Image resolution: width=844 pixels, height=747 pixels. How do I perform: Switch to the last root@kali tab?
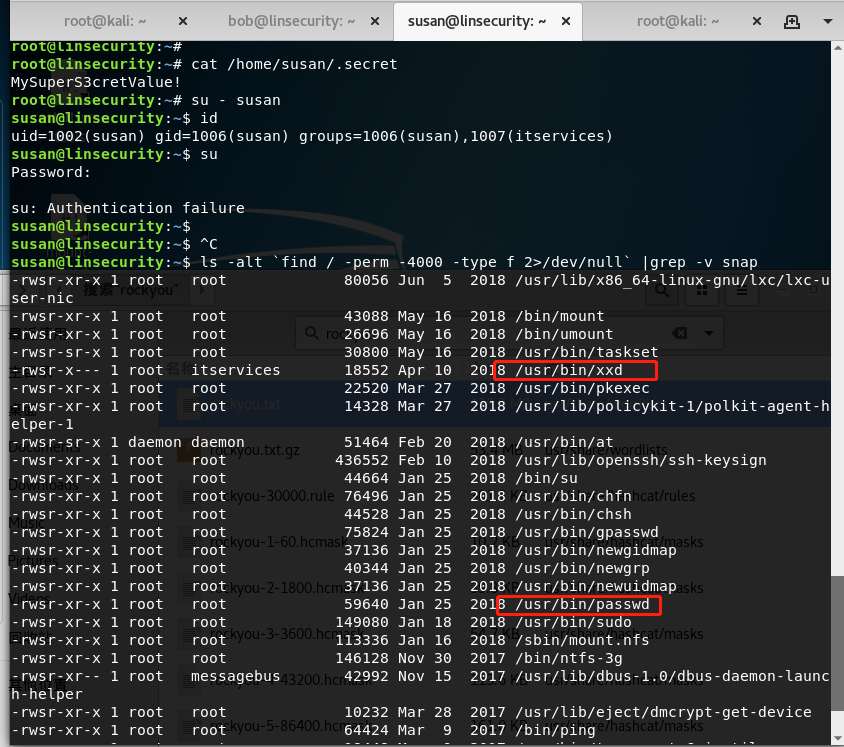[x=678, y=21]
